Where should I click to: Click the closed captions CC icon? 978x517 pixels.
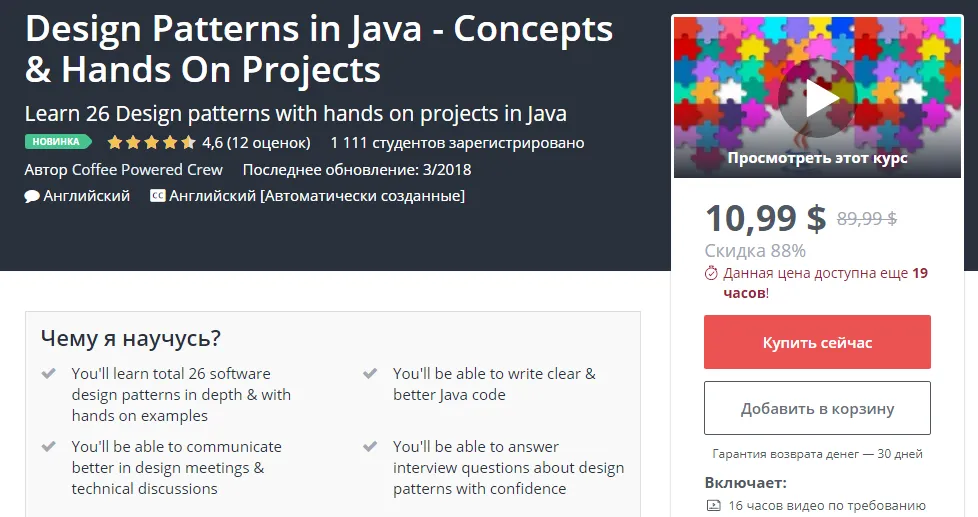point(157,196)
